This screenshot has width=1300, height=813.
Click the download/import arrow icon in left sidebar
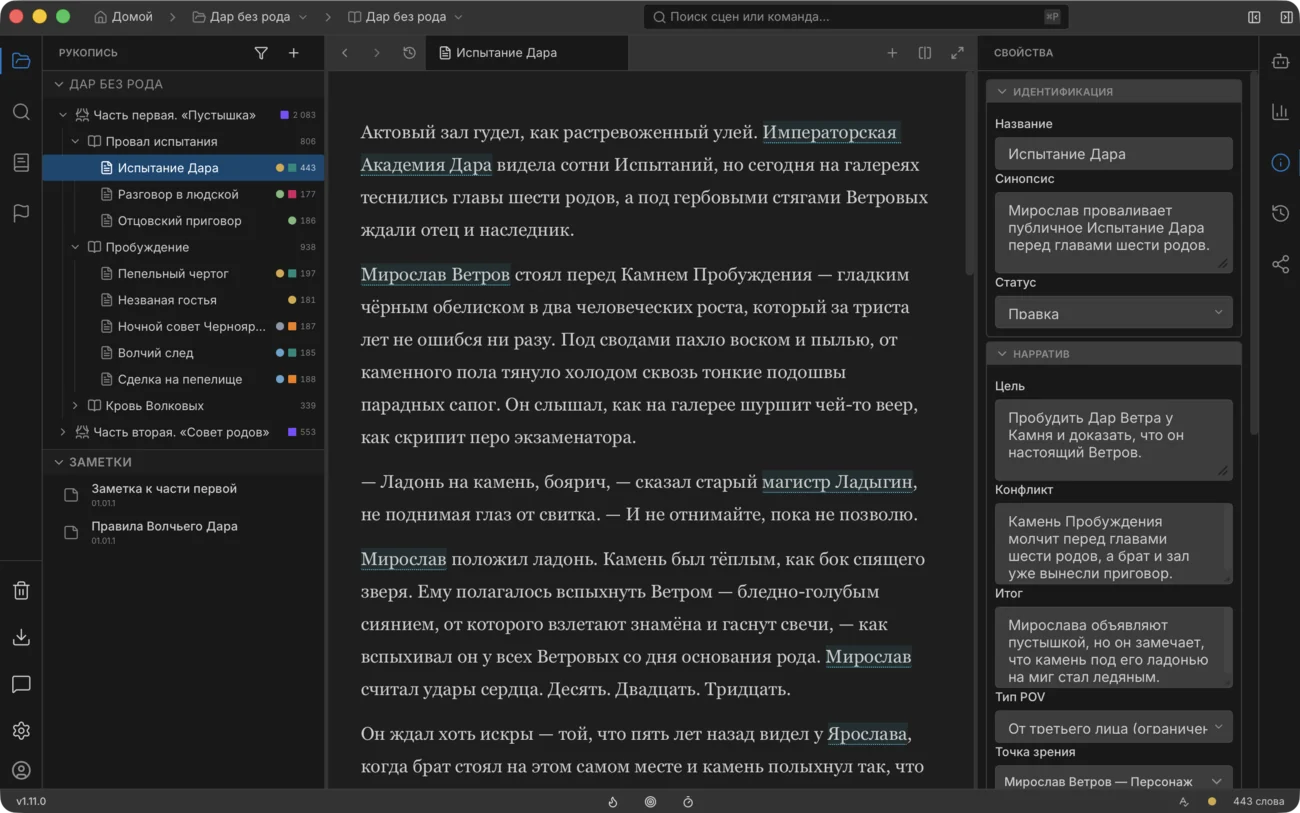(x=21, y=637)
